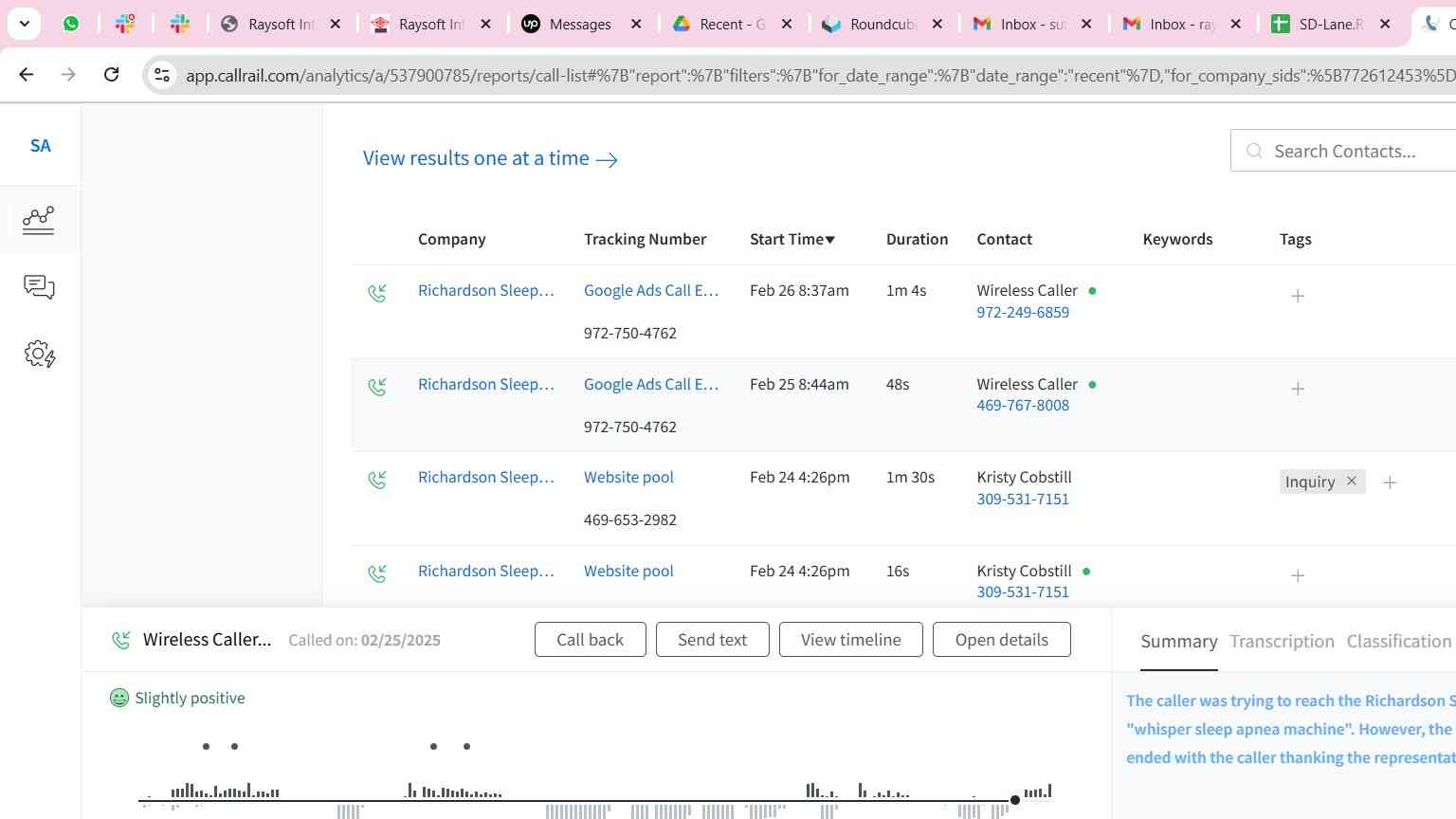Click View results one at a time link
The width and height of the screenshot is (1456, 819).
[x=490, y=158]
